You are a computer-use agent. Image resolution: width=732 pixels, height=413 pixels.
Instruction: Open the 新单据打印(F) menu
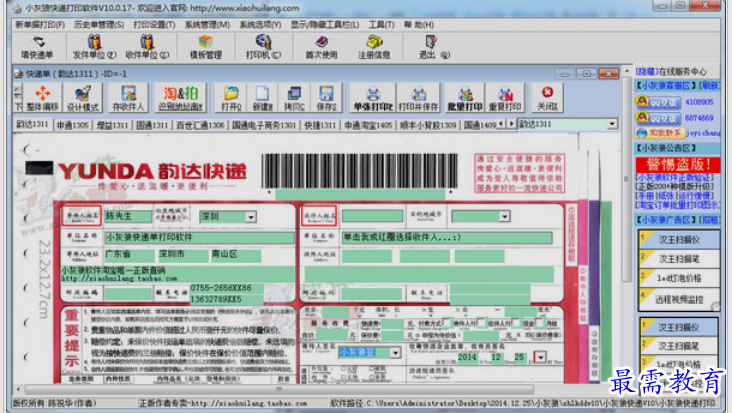click(40, 25)
